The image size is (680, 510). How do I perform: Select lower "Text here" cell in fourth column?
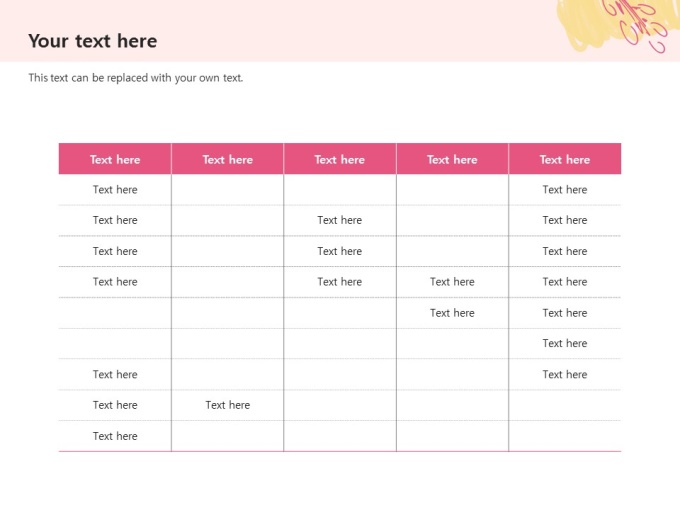452,313
